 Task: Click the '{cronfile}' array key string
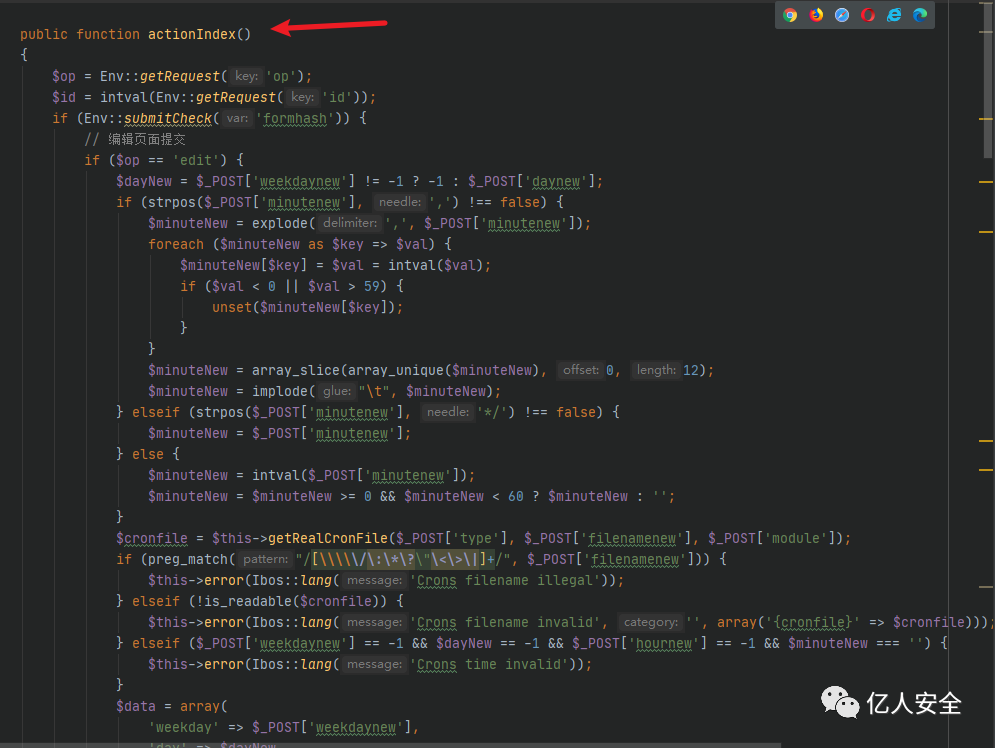tap(814, 622)
